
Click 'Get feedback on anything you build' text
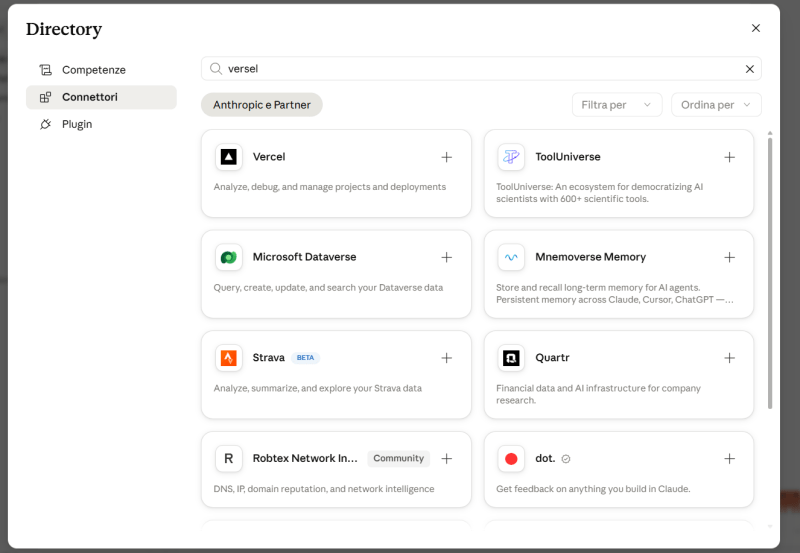[593, 489]
